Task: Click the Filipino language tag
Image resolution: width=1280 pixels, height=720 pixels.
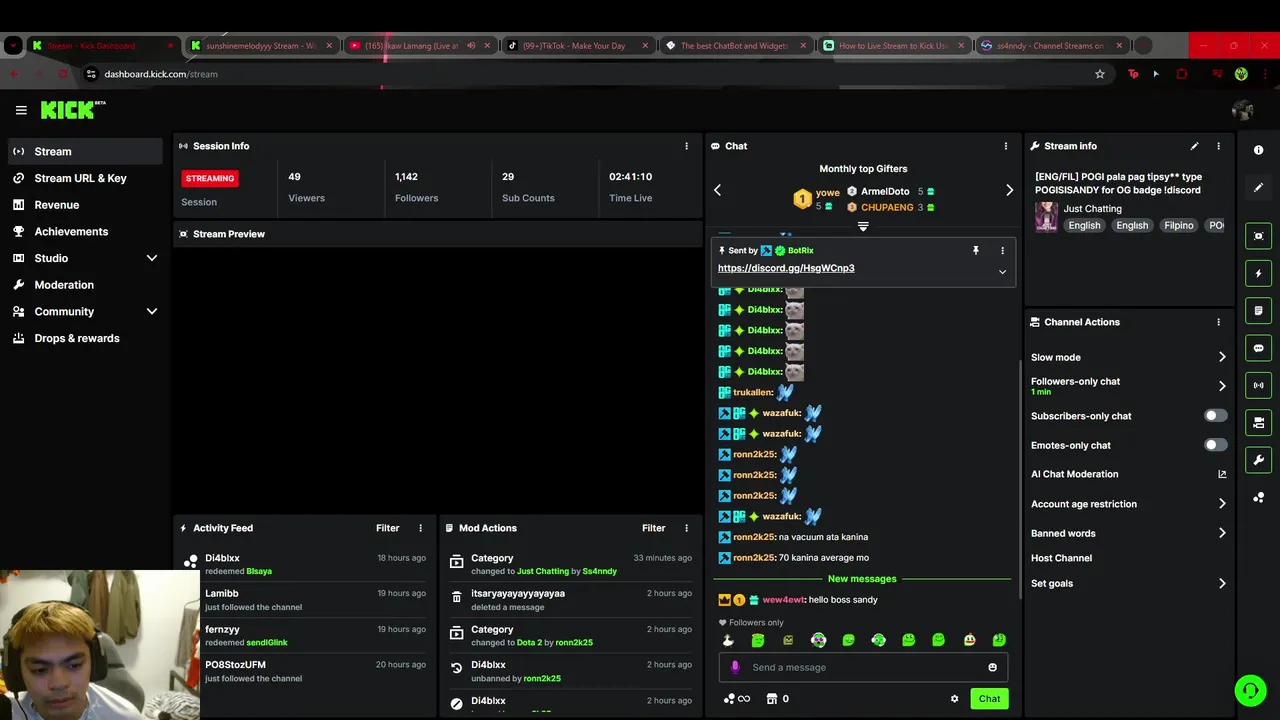Action: [1178, 226]
